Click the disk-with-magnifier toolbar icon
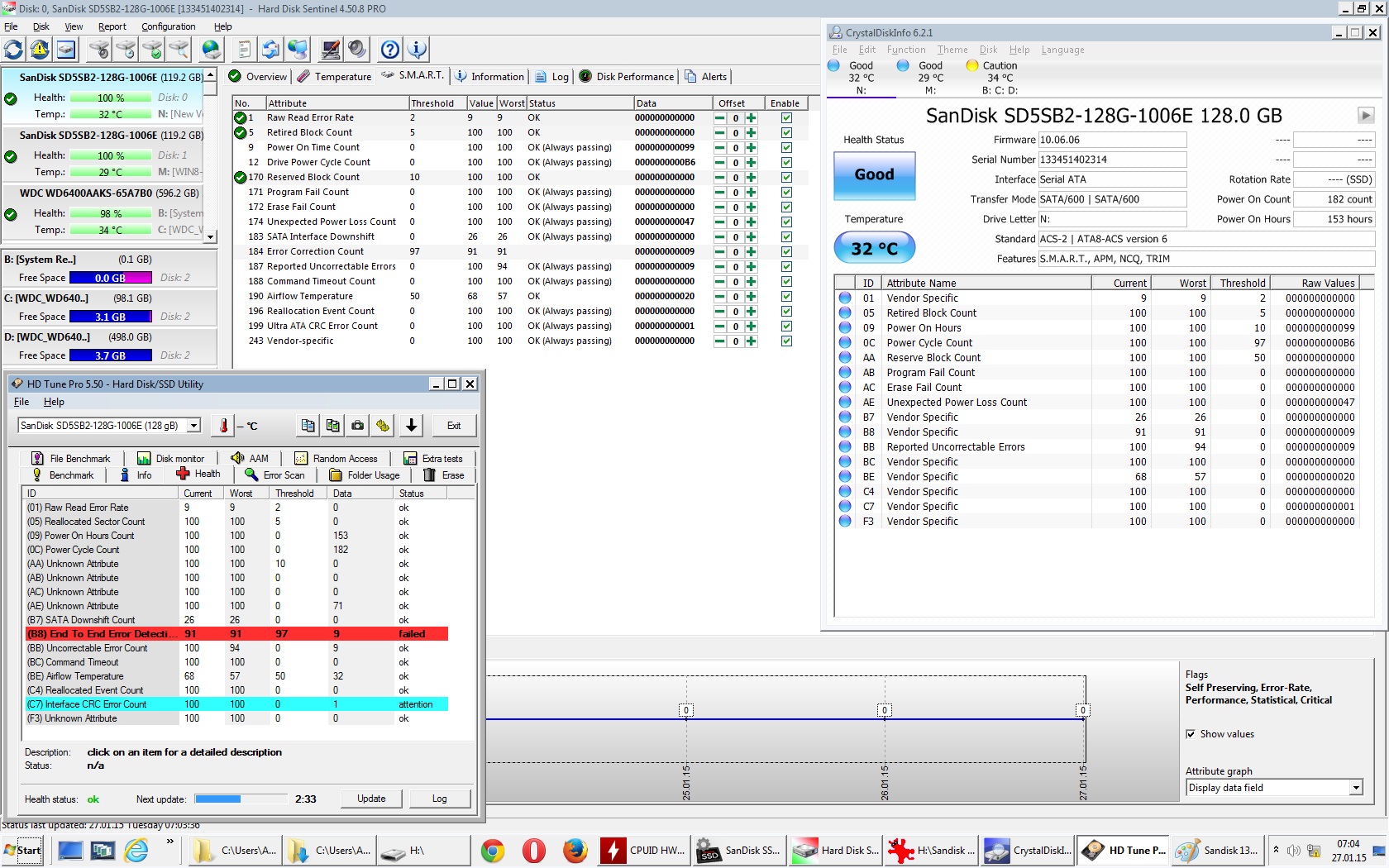Viewport: 1389px width, 868px height. 179,50
